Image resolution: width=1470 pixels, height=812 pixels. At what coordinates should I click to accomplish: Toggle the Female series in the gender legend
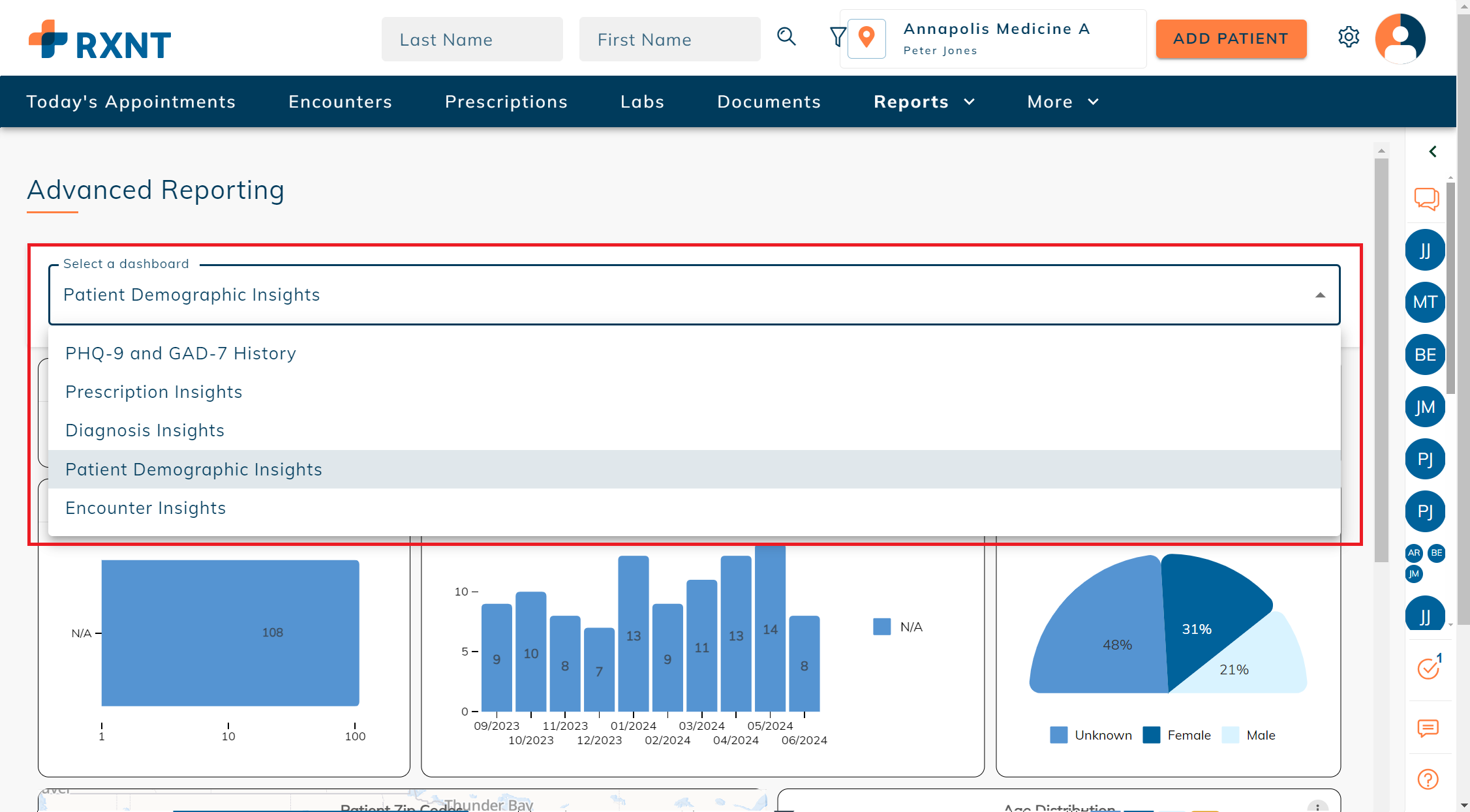tap(1177, 735)
